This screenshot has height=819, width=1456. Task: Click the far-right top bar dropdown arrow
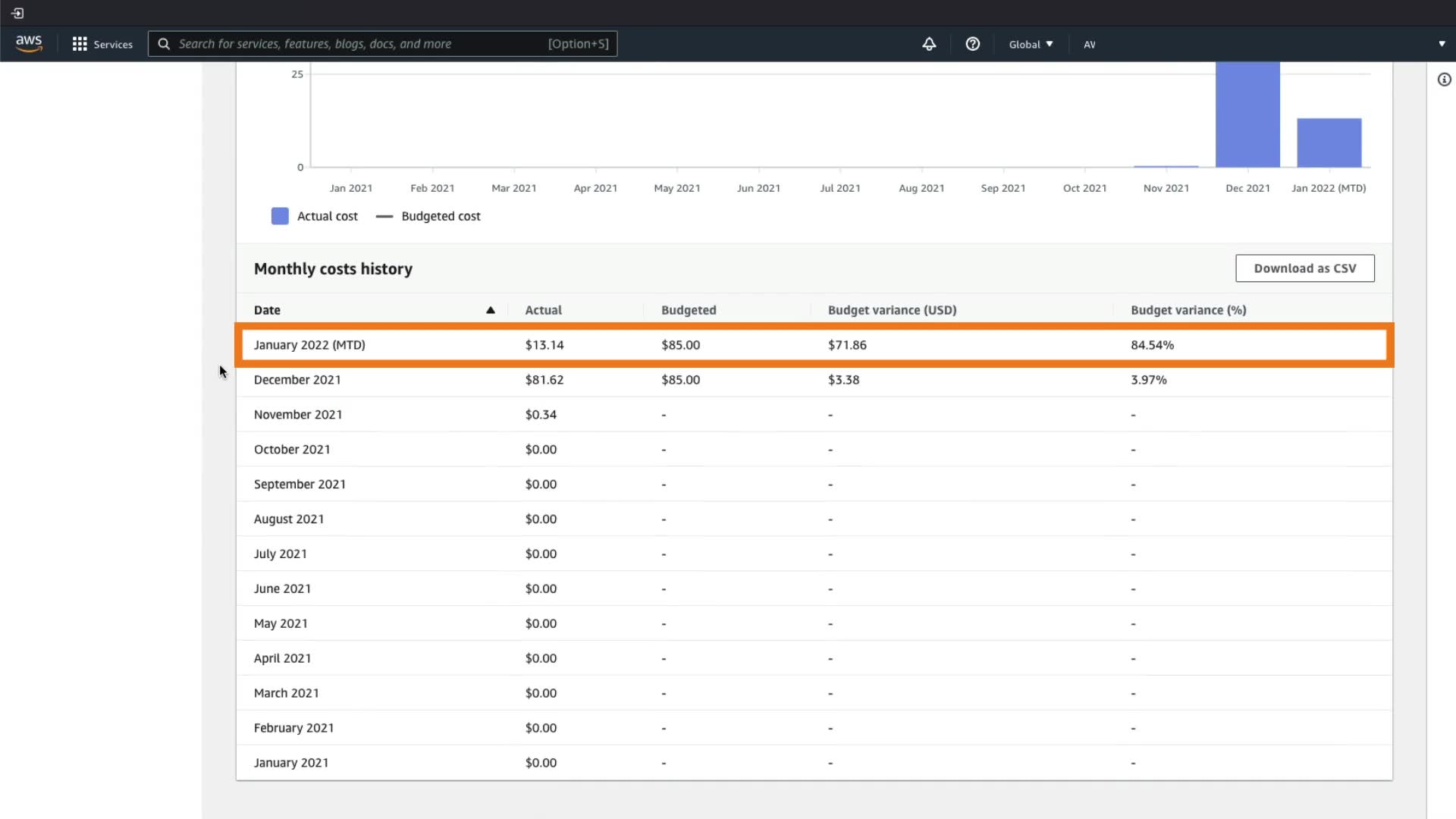click(1442, 44)
